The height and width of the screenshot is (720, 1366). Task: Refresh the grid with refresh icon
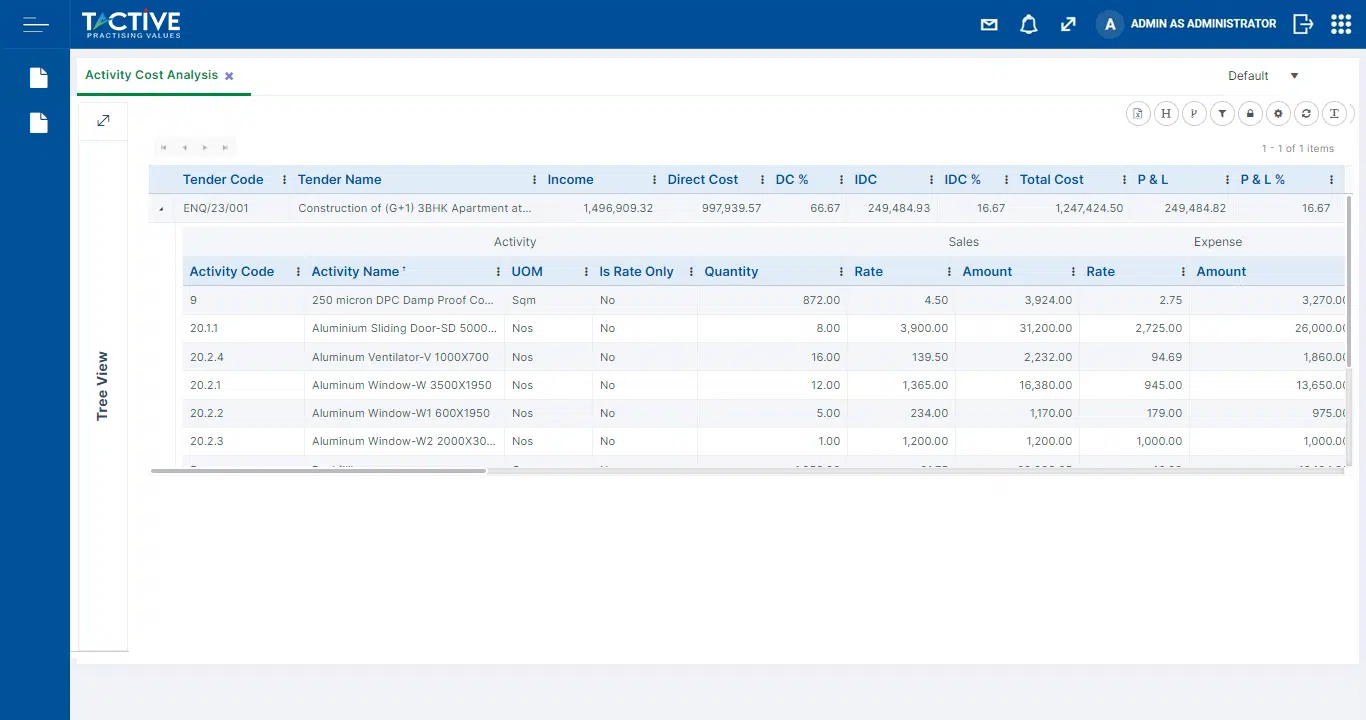coord(1306,114)
